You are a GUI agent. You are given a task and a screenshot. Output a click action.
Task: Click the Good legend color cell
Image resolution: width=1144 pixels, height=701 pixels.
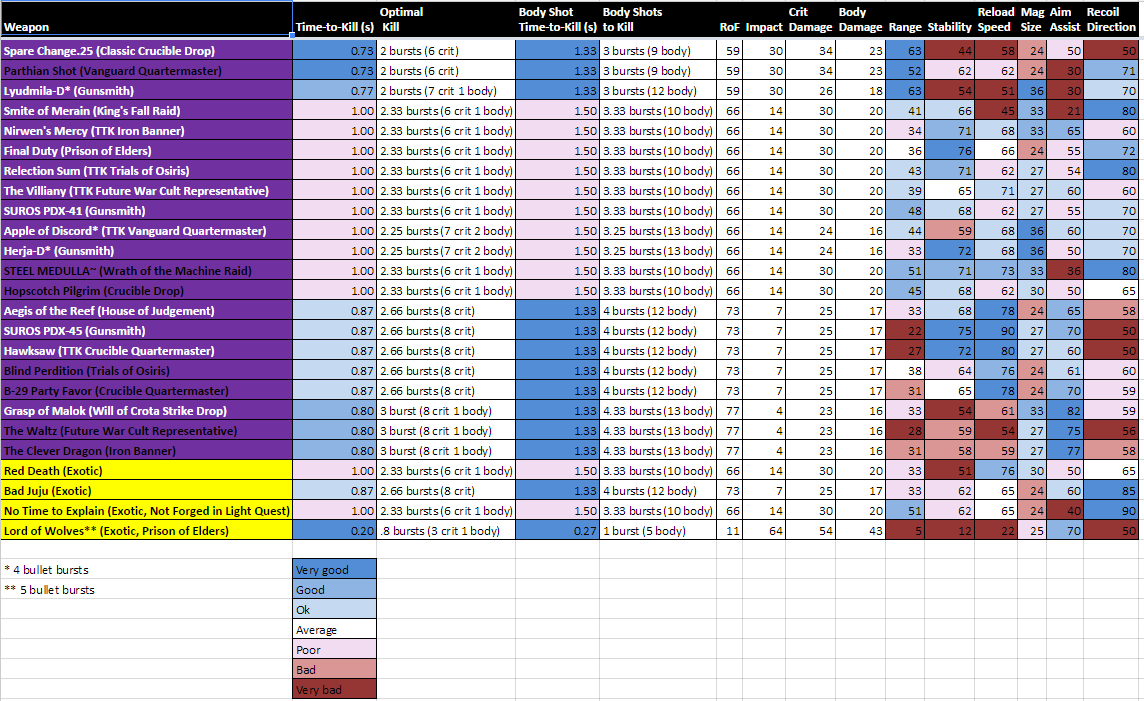click(x=335, y=589)
